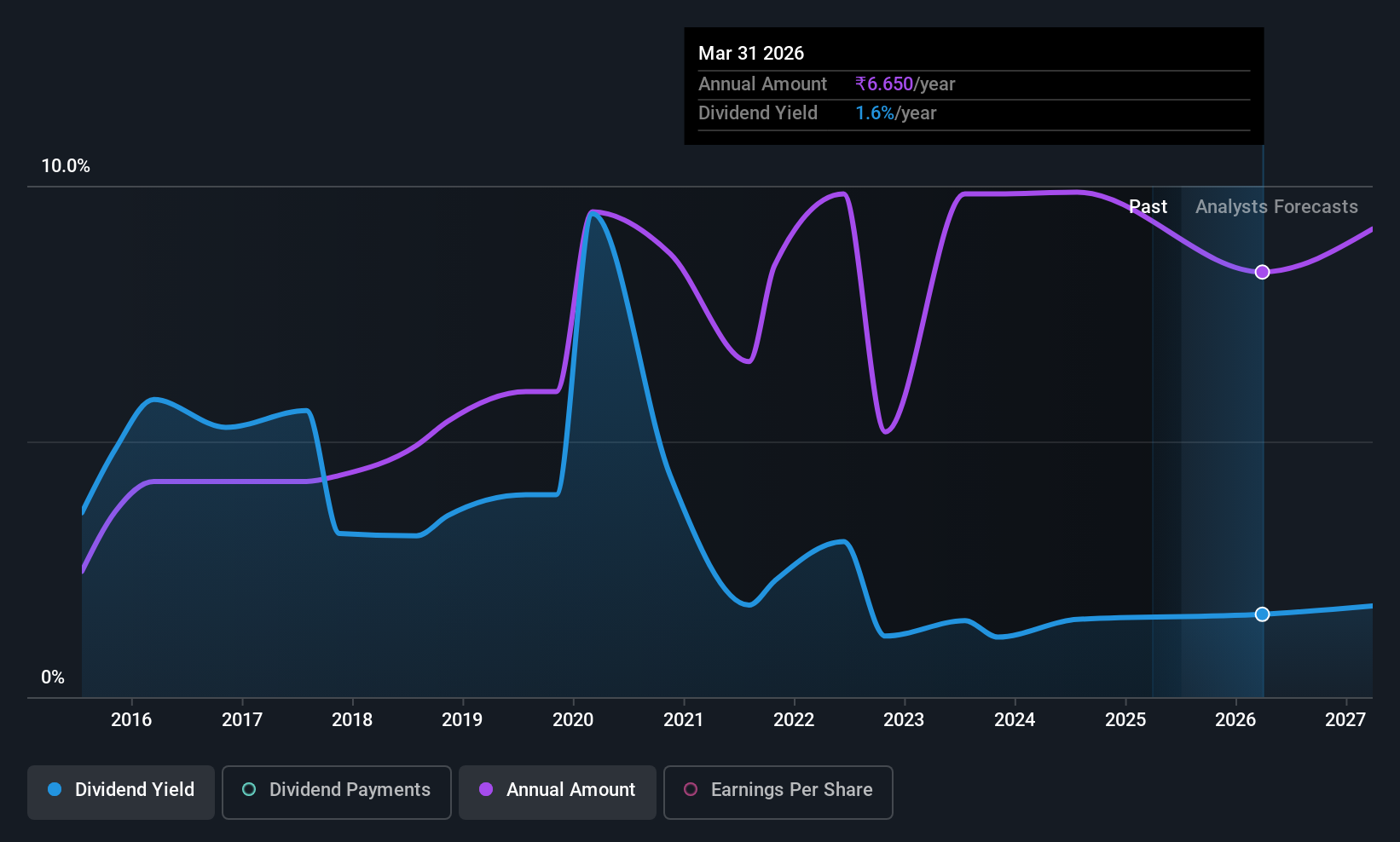
Task: Click the 1.6% dividend yield tooltip value
Action: [x=875, y=113]
